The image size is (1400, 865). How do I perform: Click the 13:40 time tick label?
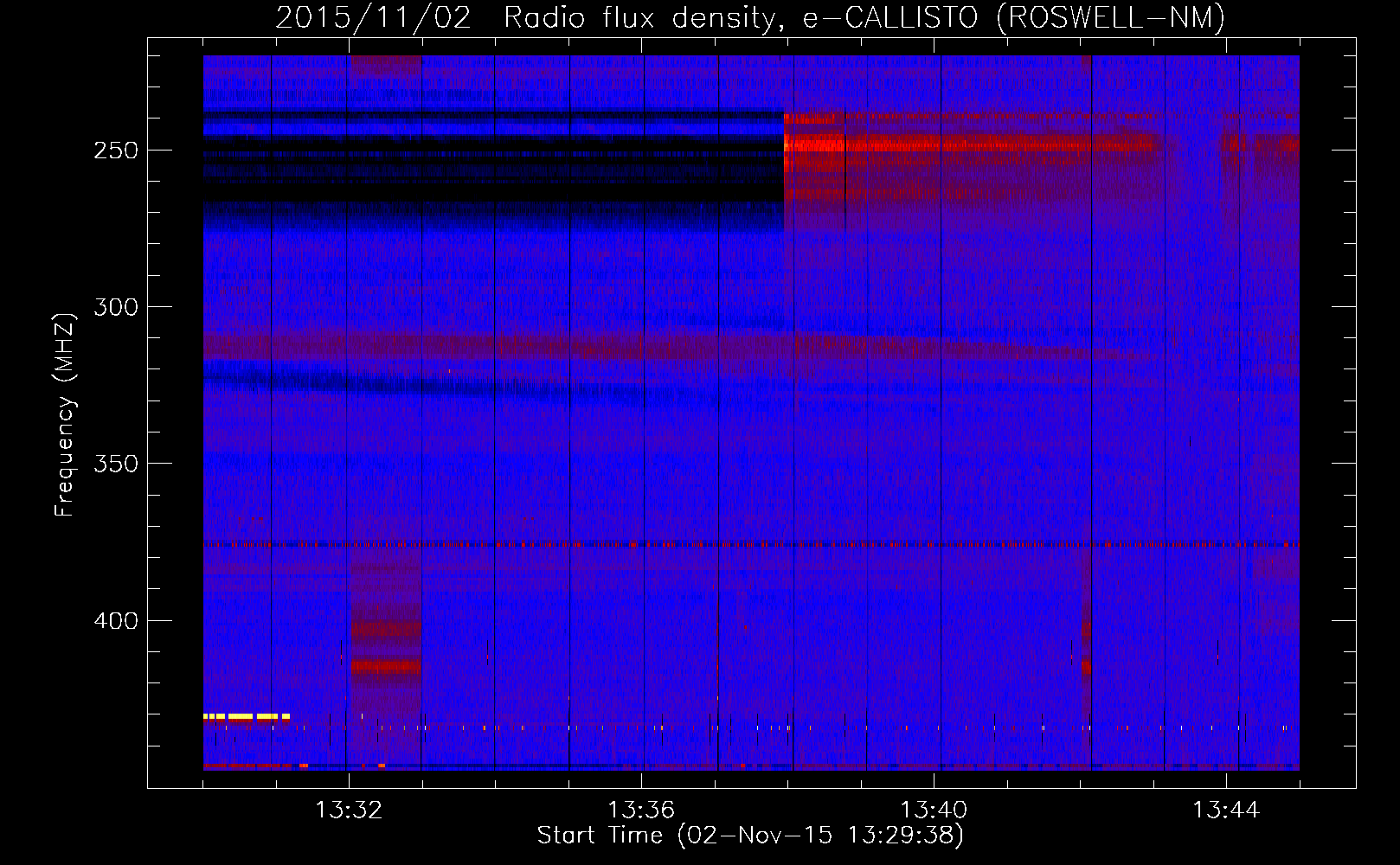tap(934, 810)
